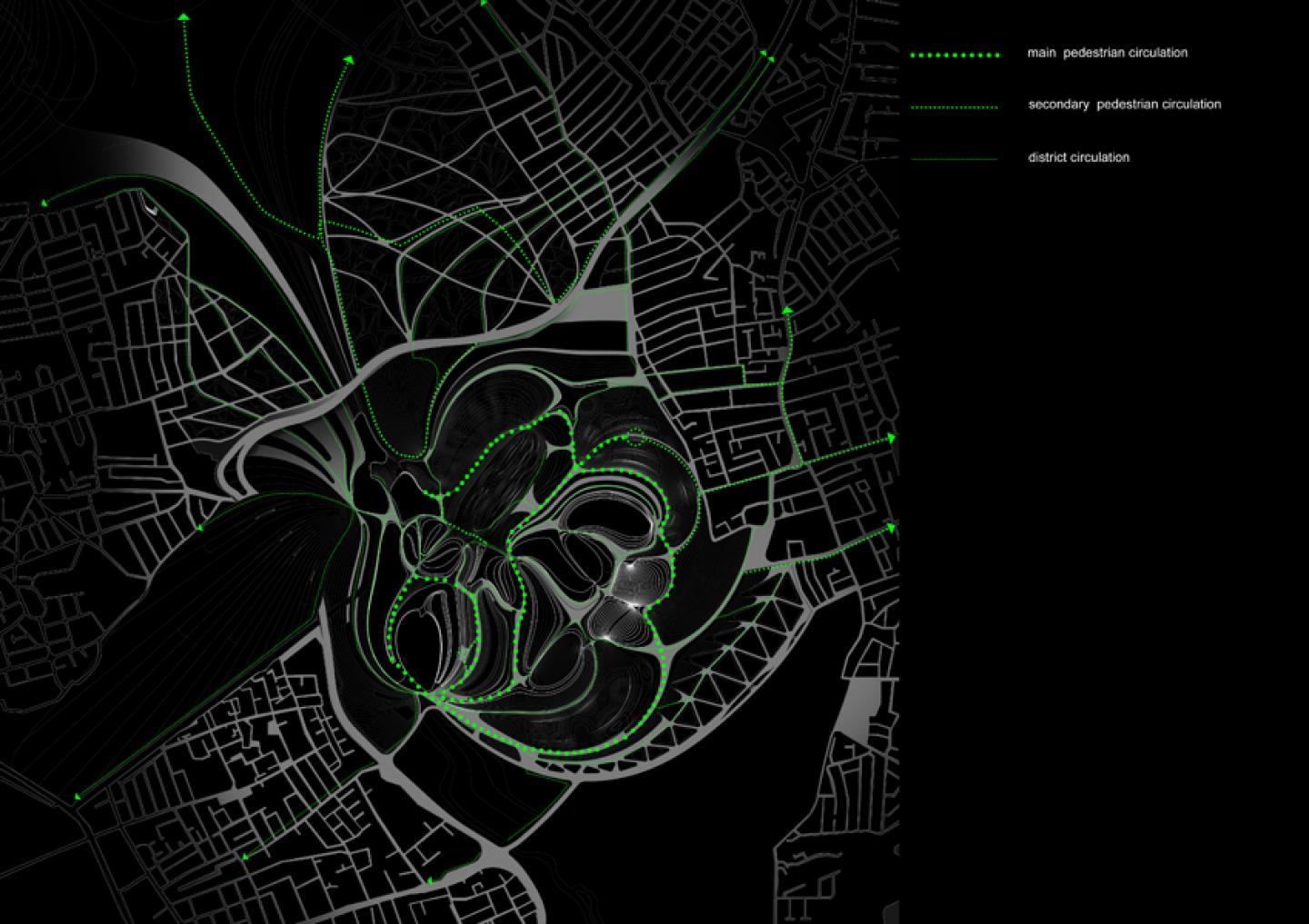Click the bottom-left corner arrowhead ending the long diagonal line
Viewport: 1309px width, 924px height.
(x=77, y=796)
